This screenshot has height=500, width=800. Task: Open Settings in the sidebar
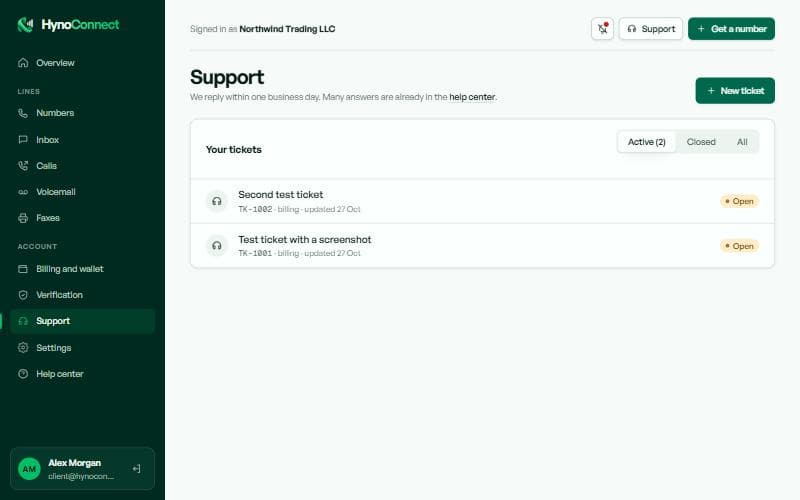click(x=83, y=347)
